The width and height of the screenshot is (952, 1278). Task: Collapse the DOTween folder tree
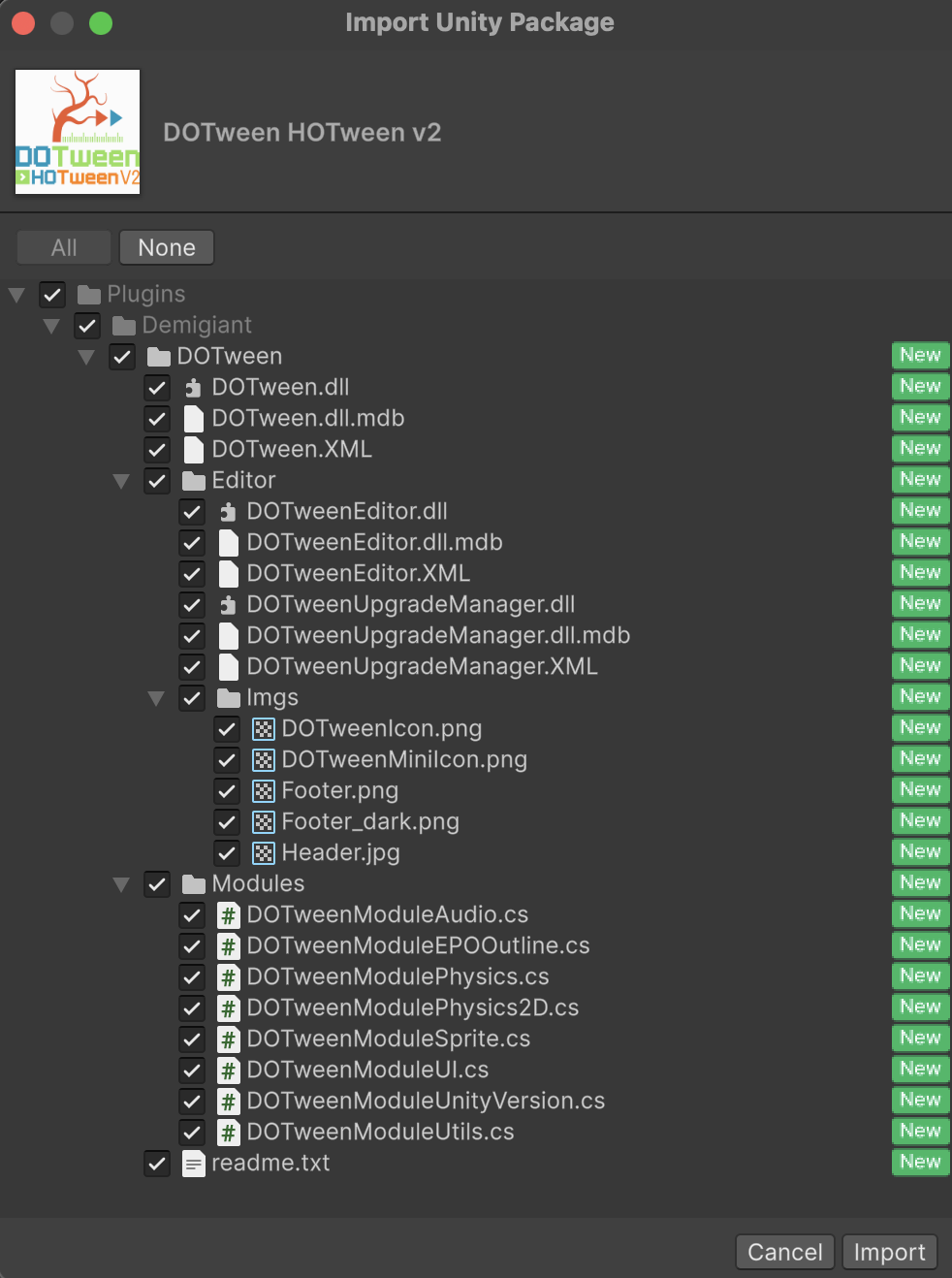click(86, 357)
